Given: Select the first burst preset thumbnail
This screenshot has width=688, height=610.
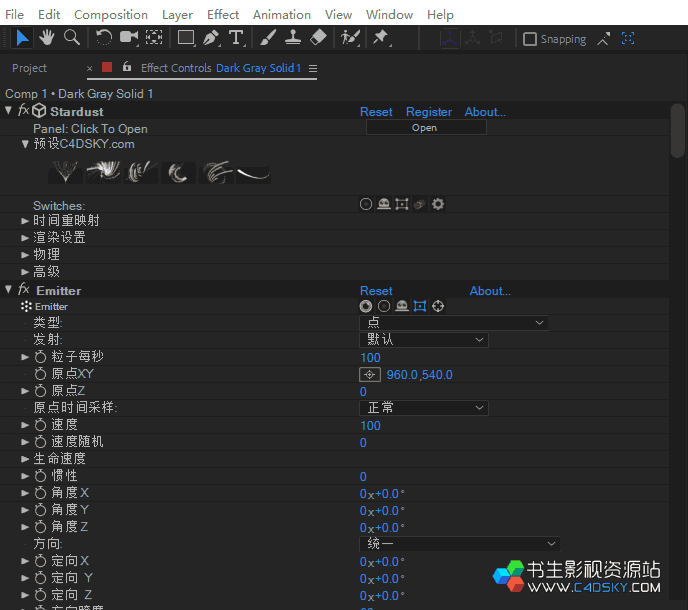Looking at the screenshot, I should (x=65, y=172).
